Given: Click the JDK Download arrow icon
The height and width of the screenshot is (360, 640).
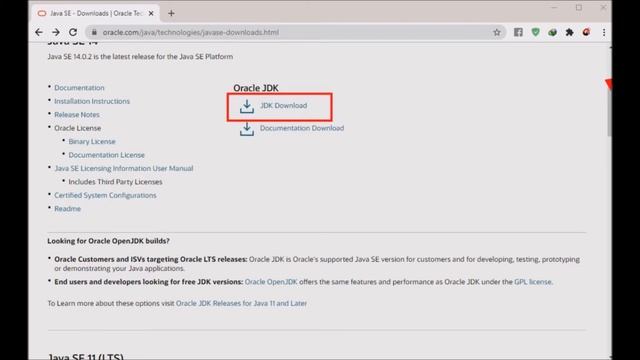Looking at the screenshot, I should [x=247, y=107].
